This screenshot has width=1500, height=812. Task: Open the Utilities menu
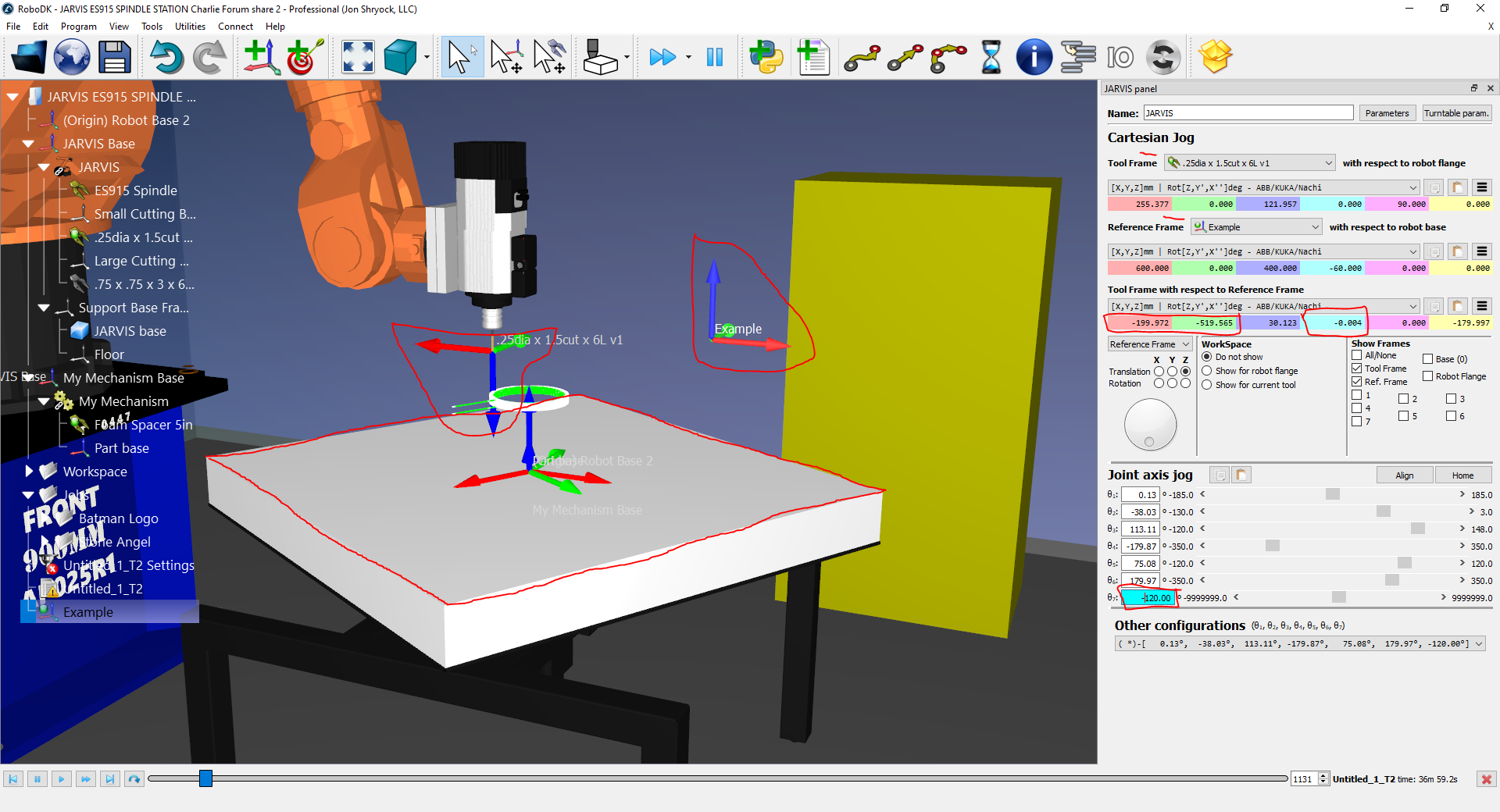click(x=190, y=27)
